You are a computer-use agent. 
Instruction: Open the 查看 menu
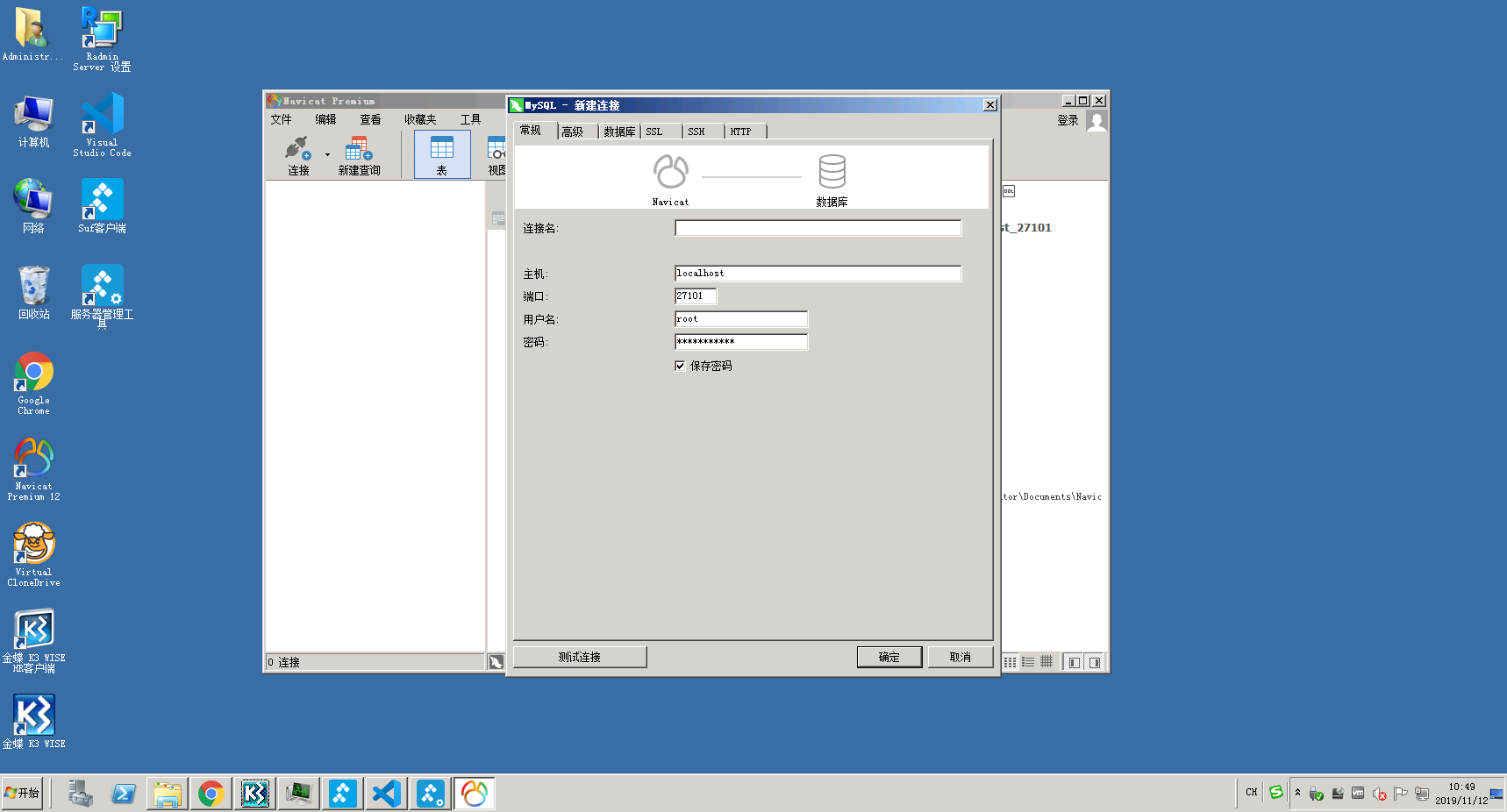pos(370,119)
